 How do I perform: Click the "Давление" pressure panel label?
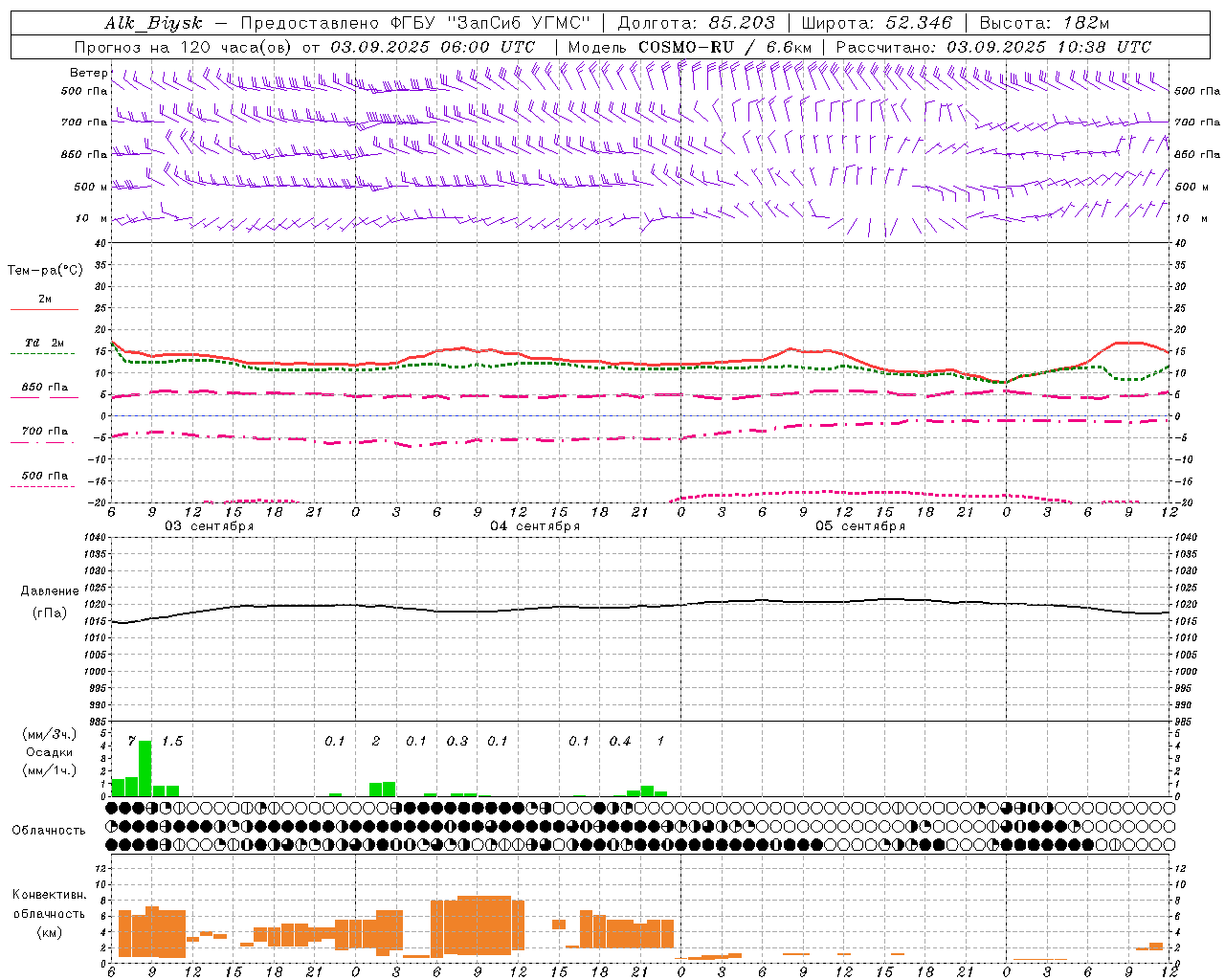click(x=48, y=591)
